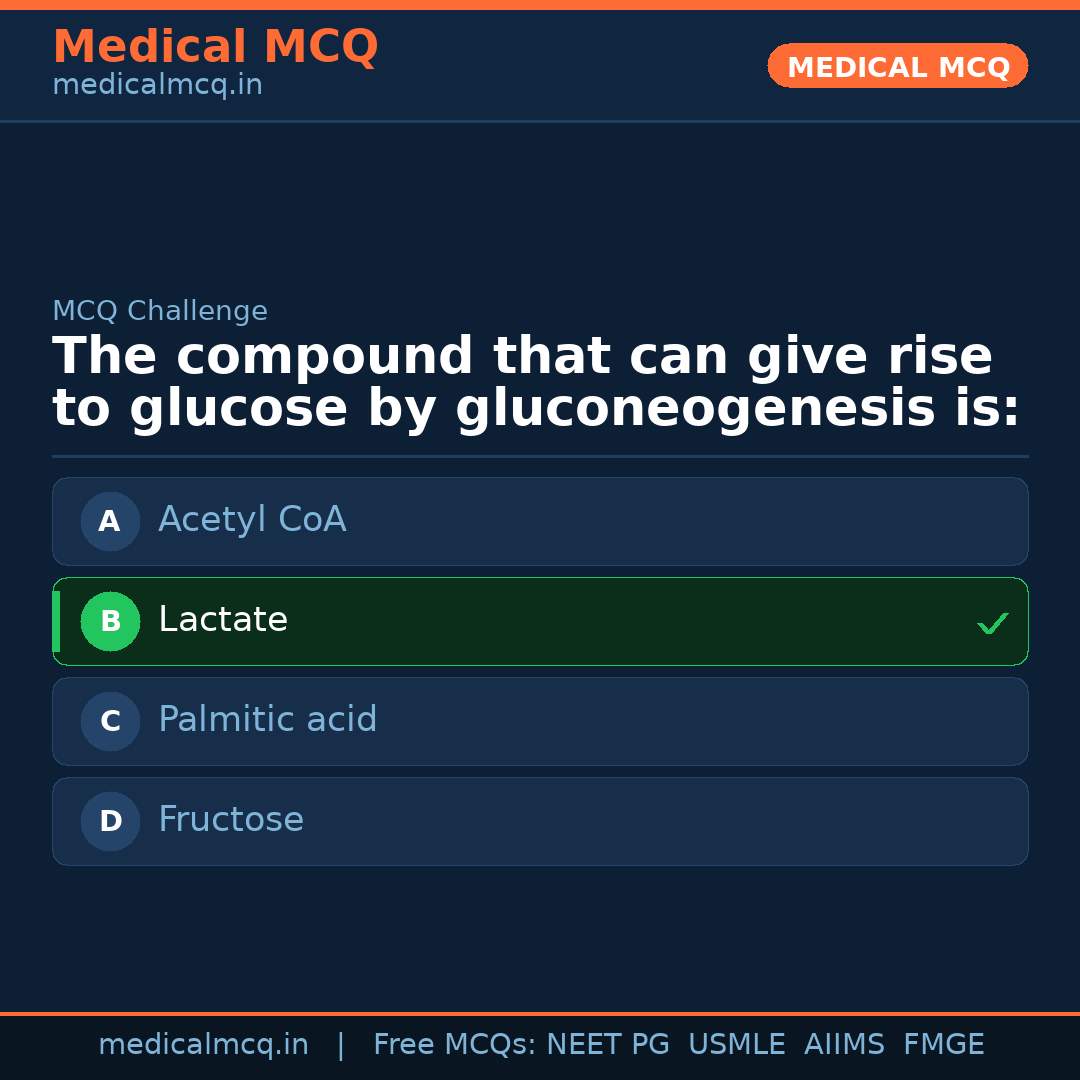This screenshot has height=1080, width=1080.
Task: Select the USMLE category
Action: click(737, 1044)
